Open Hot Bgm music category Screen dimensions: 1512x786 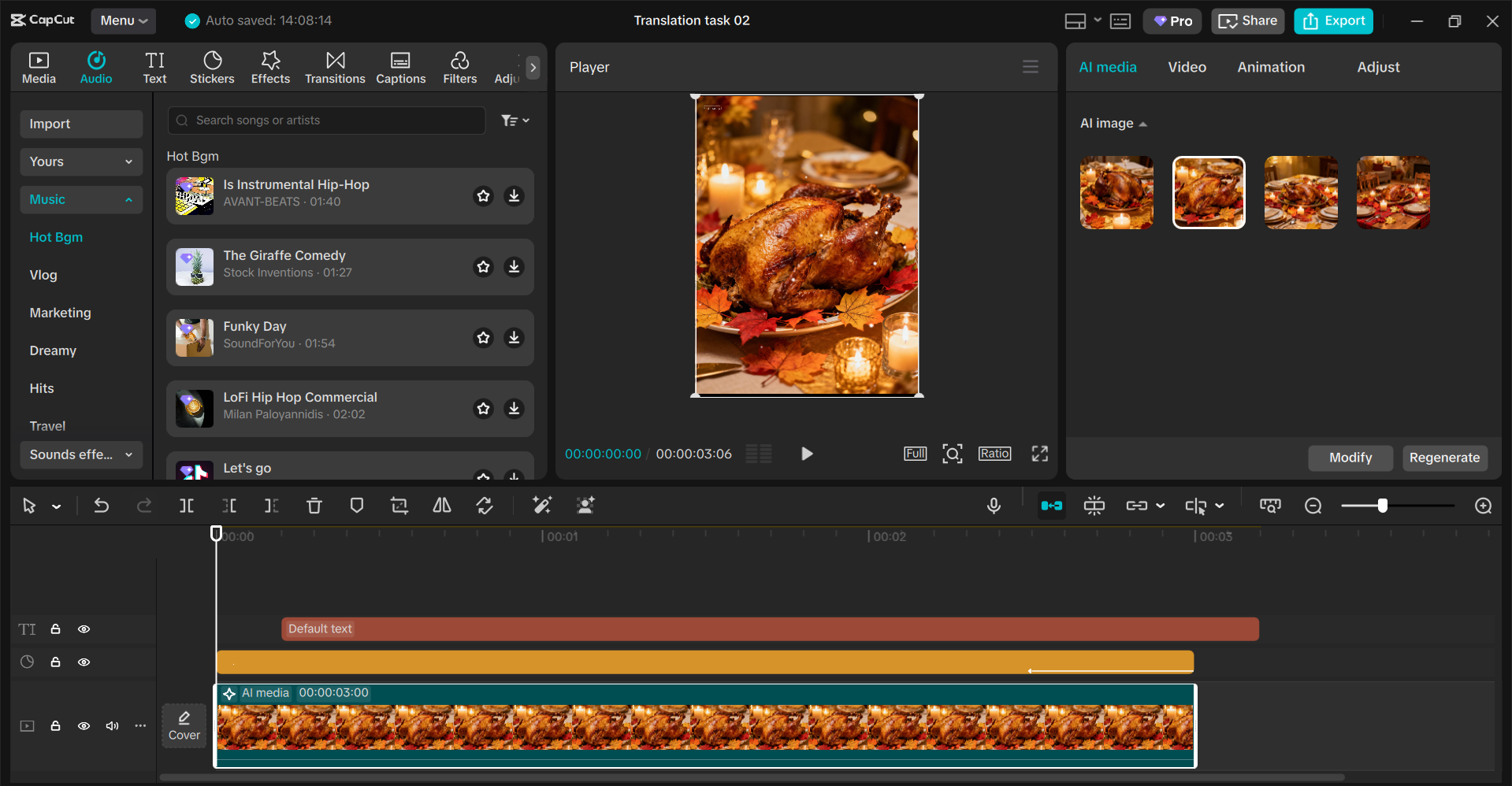56,237
